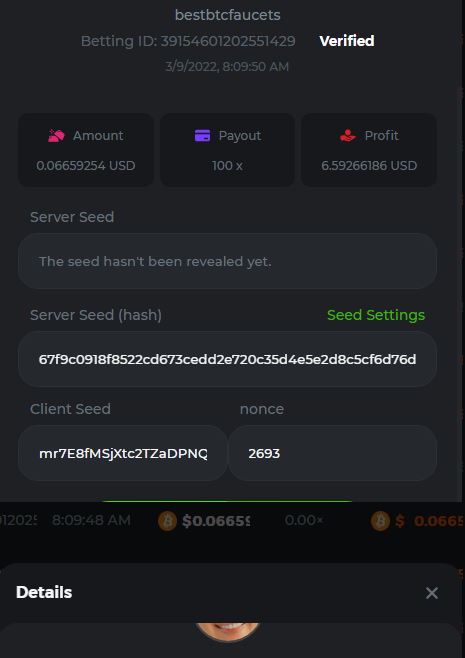
Task: Close the Details panel with X
Action: (x=431, y=593)
